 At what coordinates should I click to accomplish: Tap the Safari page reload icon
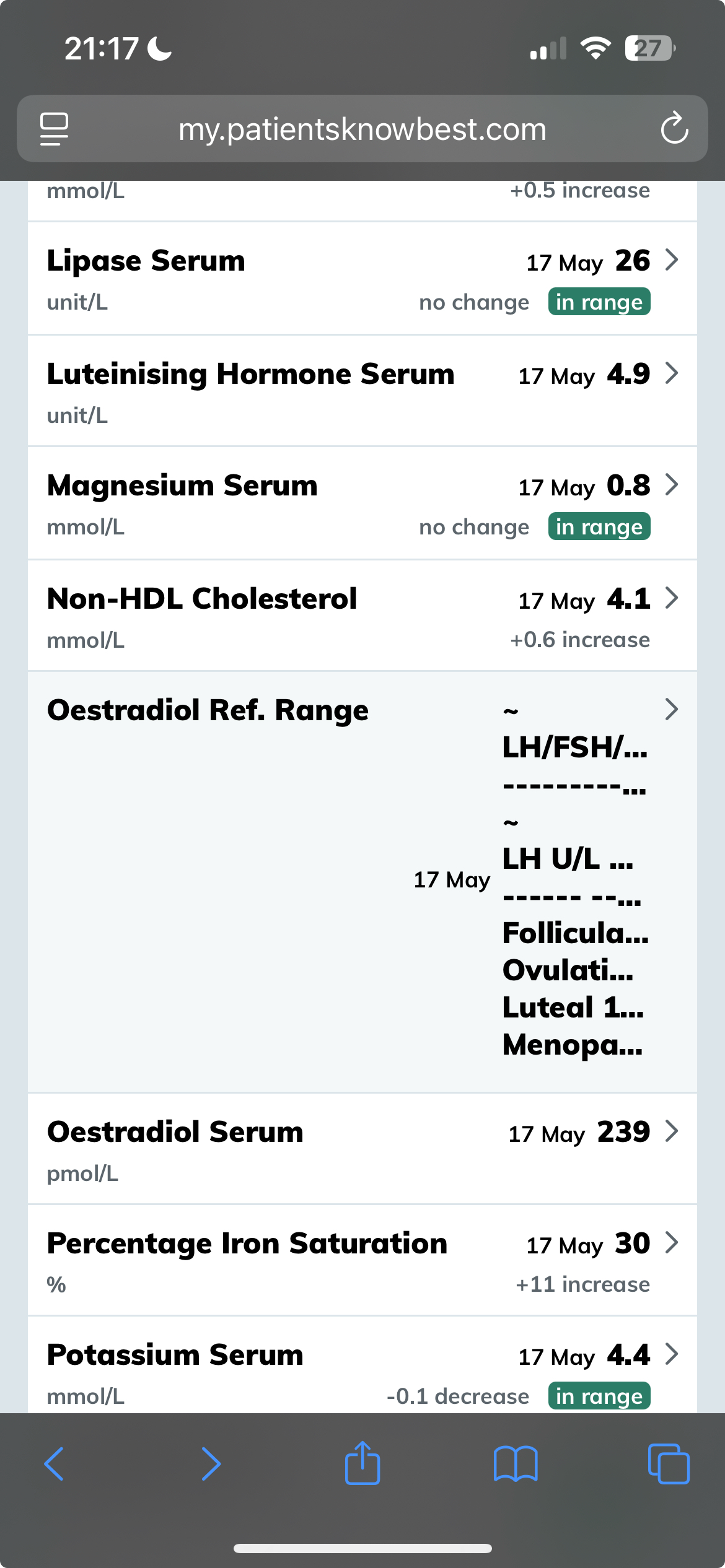[x=674, y=129]
